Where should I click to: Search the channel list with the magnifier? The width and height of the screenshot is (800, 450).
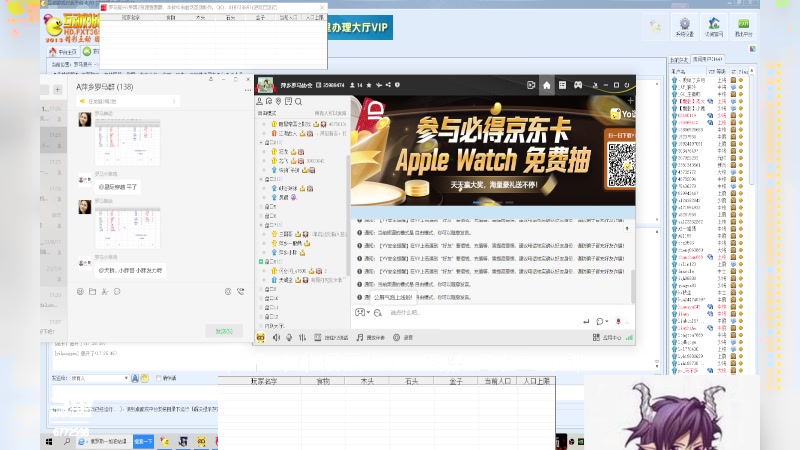tap(298, 102)
